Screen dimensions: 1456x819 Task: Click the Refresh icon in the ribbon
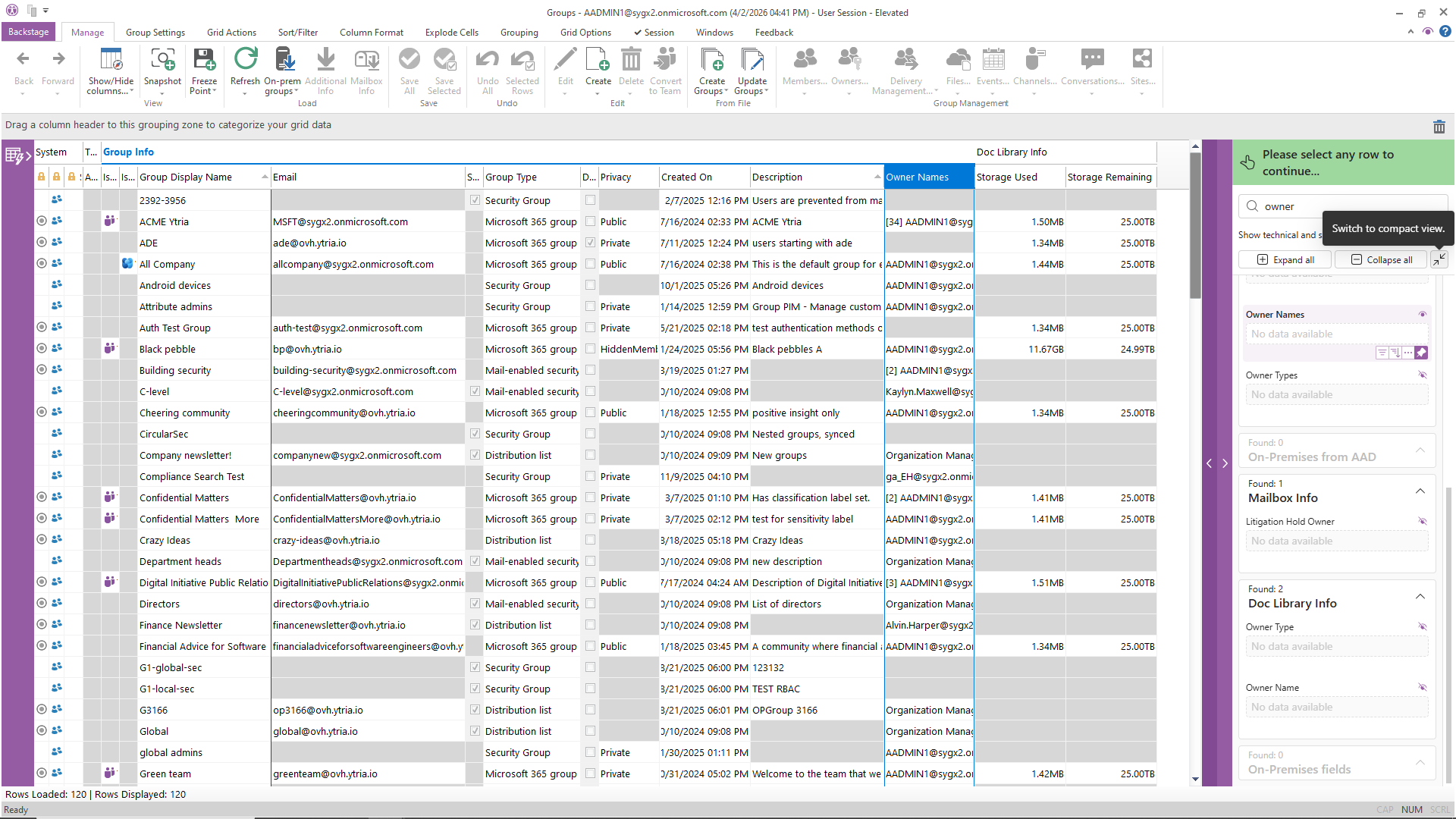[245, 59]
